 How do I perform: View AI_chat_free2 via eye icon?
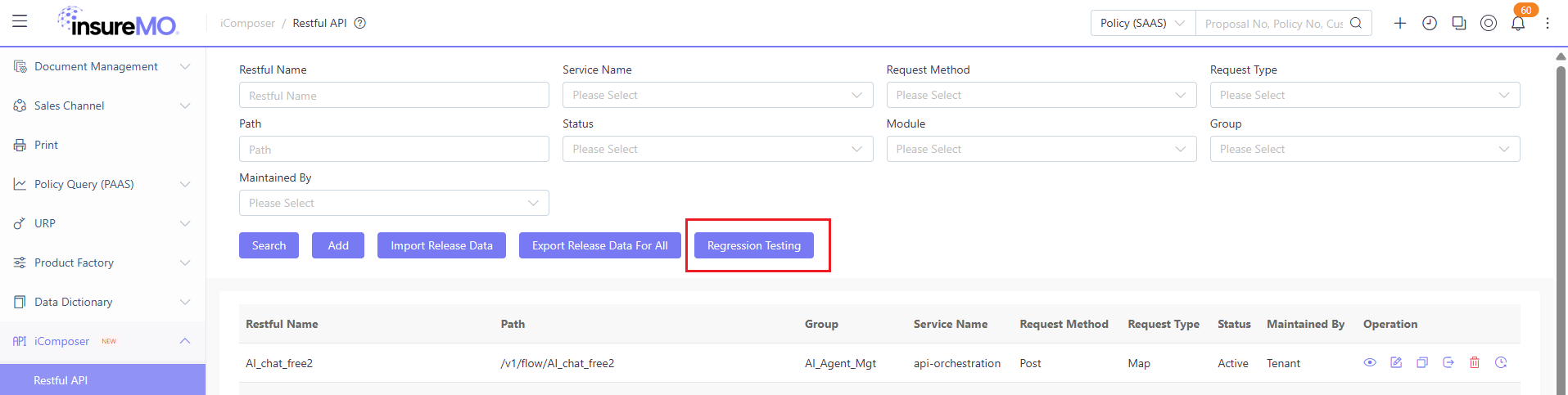[x=1370, y=362]
